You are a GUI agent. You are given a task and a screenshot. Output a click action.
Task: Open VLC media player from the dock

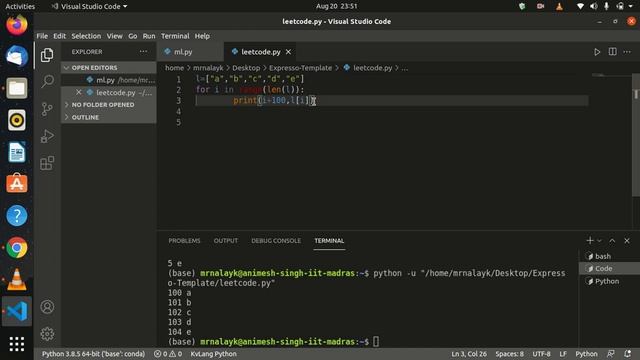coord(17,279)
